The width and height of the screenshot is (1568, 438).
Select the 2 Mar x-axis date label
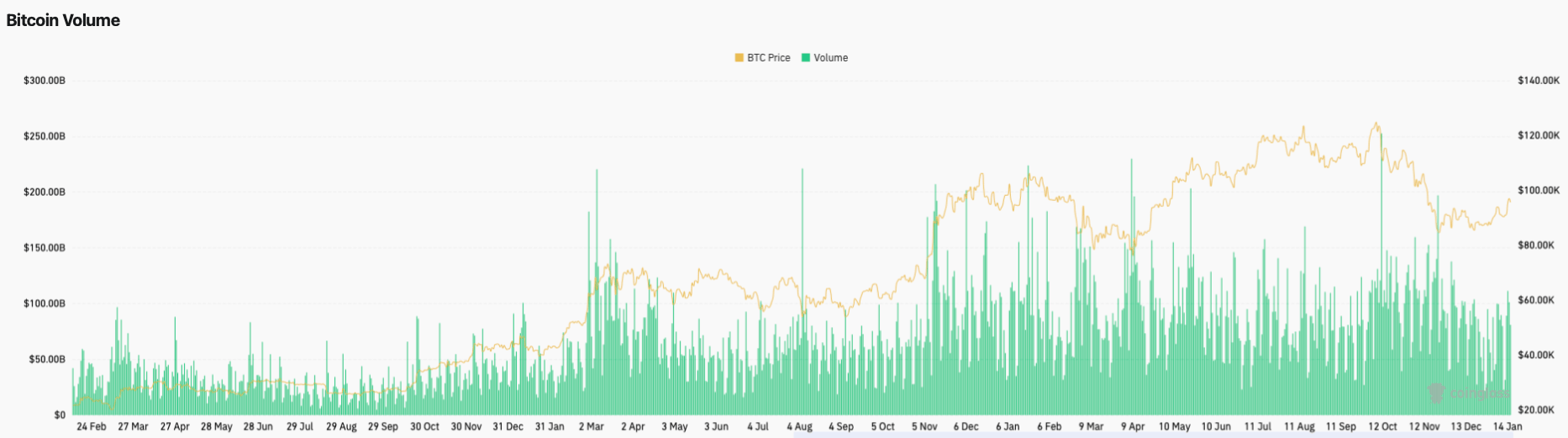(591, 426)
